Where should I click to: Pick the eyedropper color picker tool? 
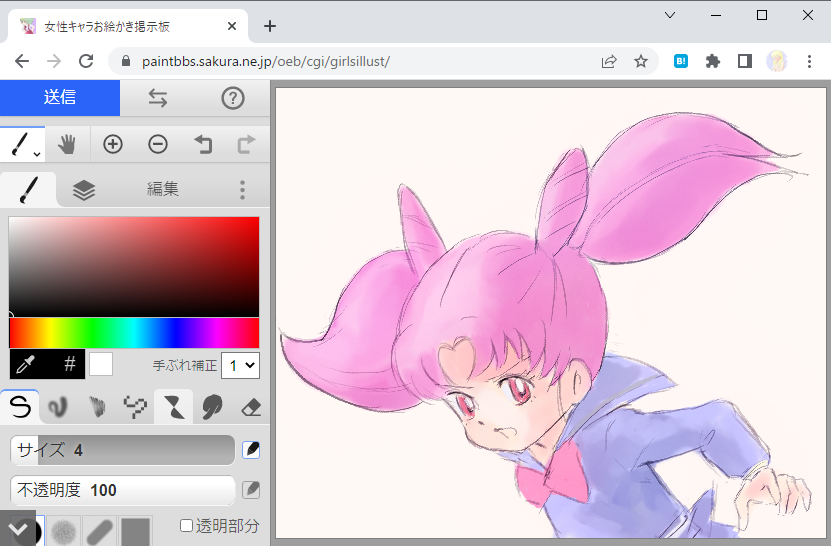(26, 364)
